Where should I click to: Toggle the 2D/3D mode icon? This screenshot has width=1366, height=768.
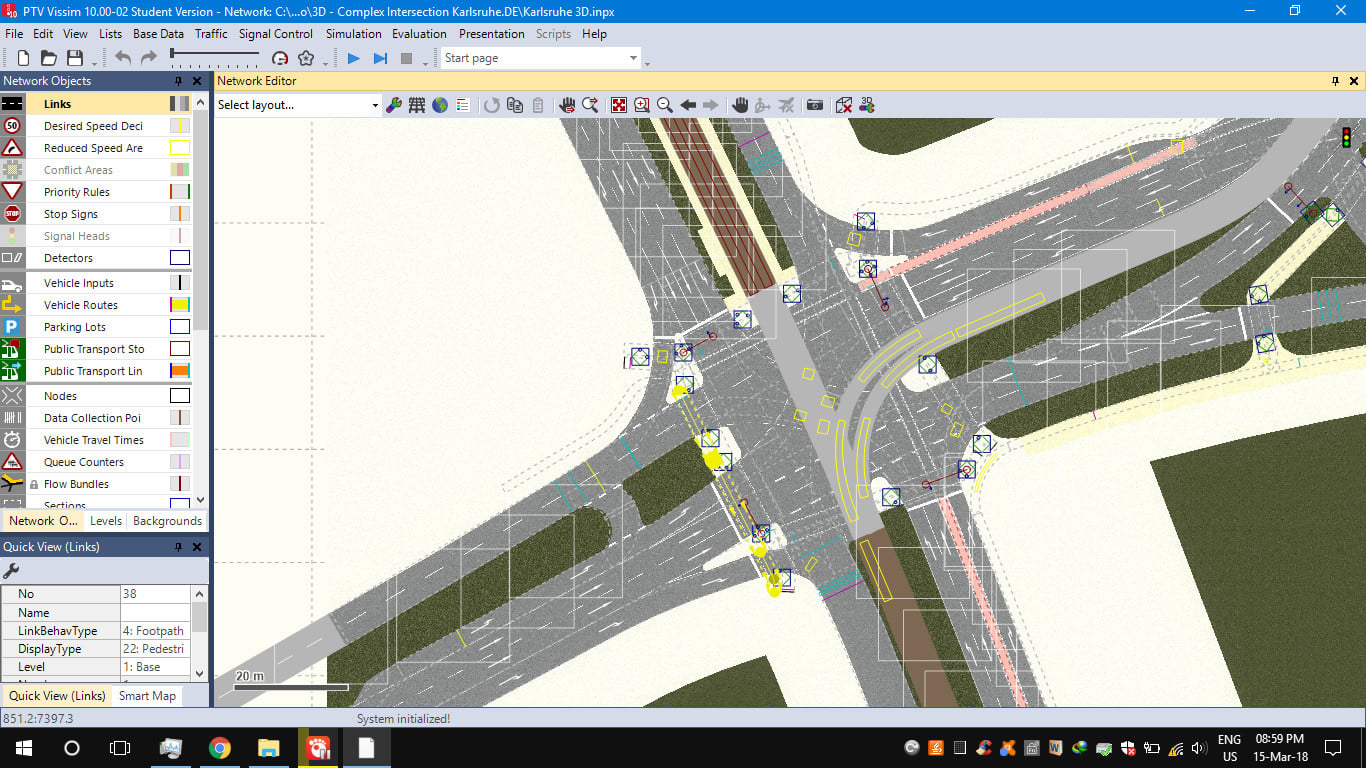(843, 105)
